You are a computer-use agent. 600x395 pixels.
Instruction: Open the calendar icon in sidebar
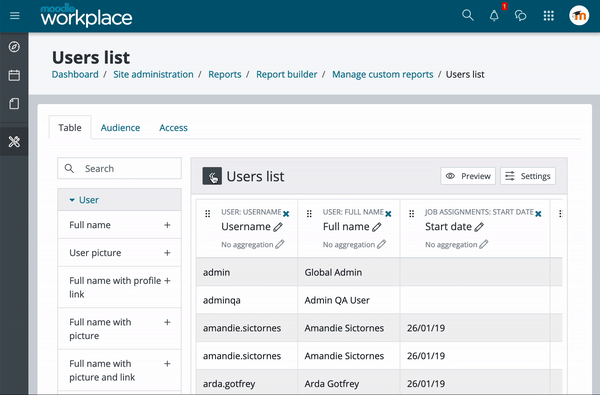coord(14,75)
